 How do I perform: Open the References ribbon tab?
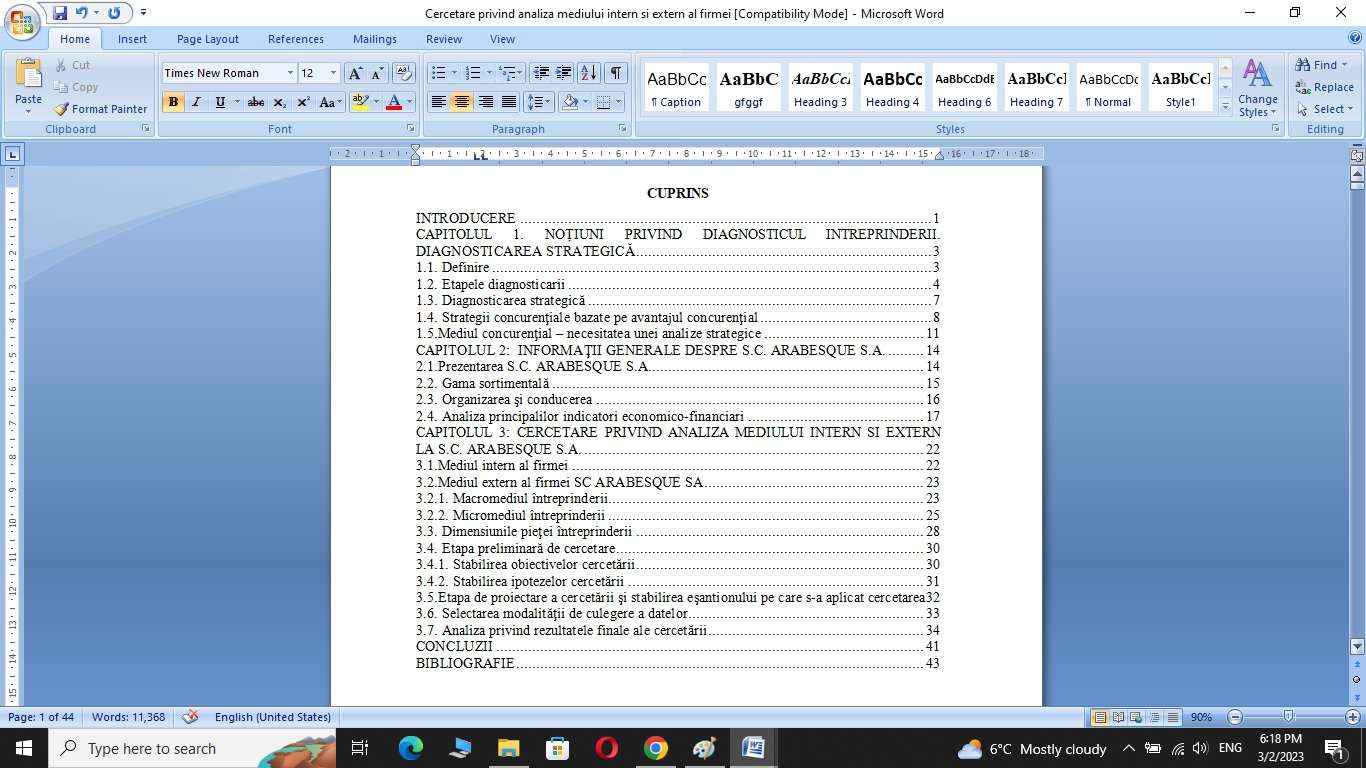coord(295,39)
